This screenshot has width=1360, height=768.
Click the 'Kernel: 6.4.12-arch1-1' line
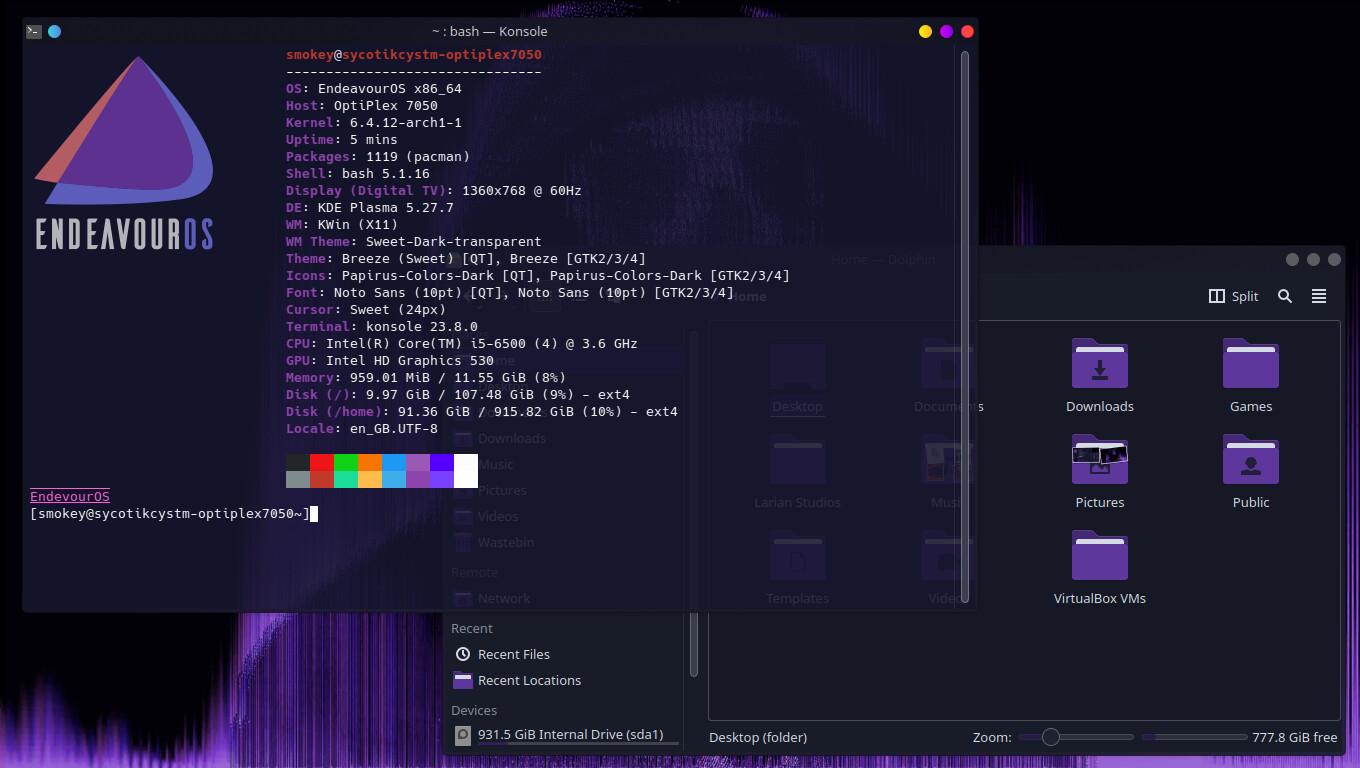[x=374, y=122]
